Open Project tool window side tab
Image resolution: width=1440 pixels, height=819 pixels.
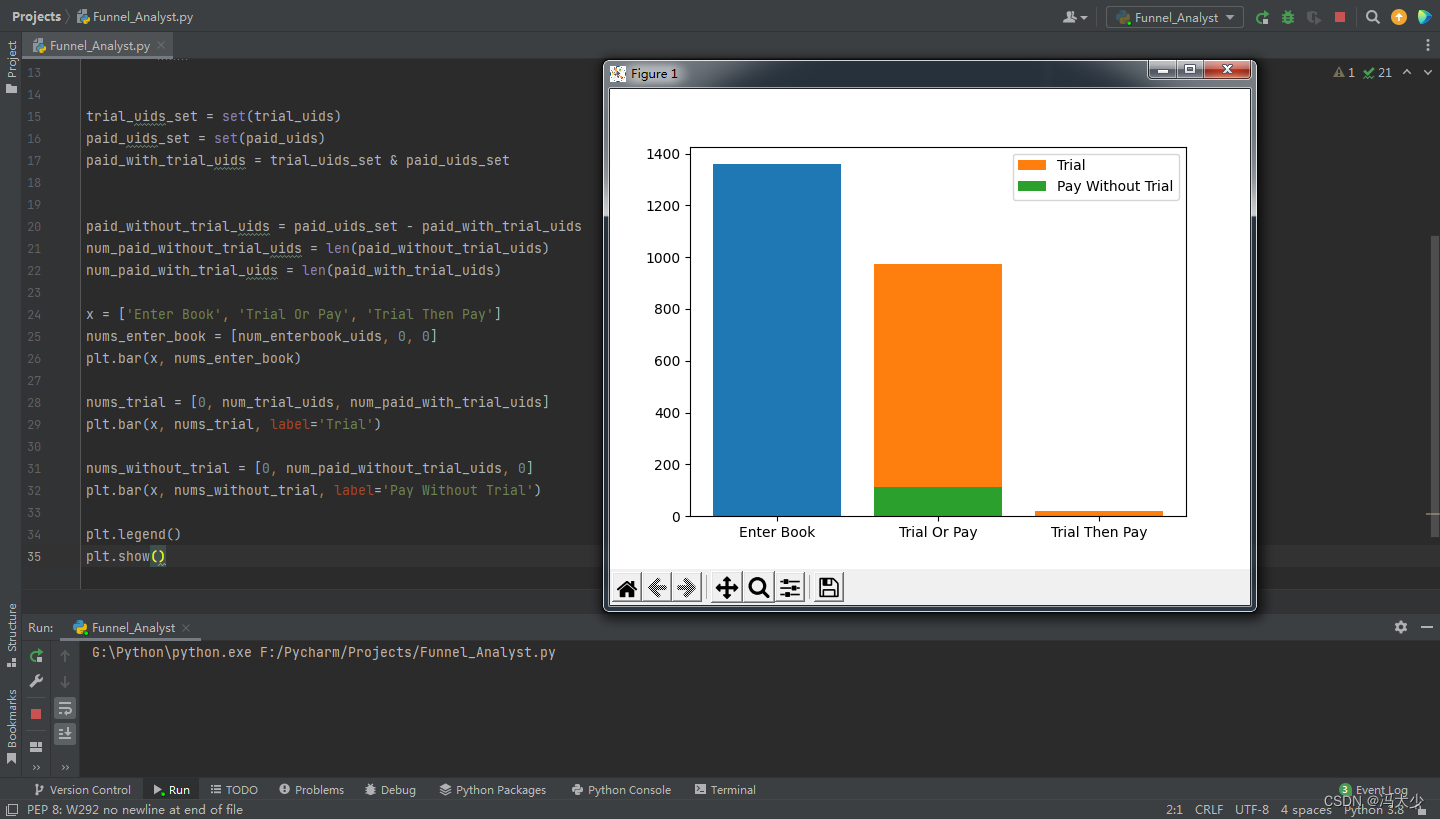click(11, 67)
